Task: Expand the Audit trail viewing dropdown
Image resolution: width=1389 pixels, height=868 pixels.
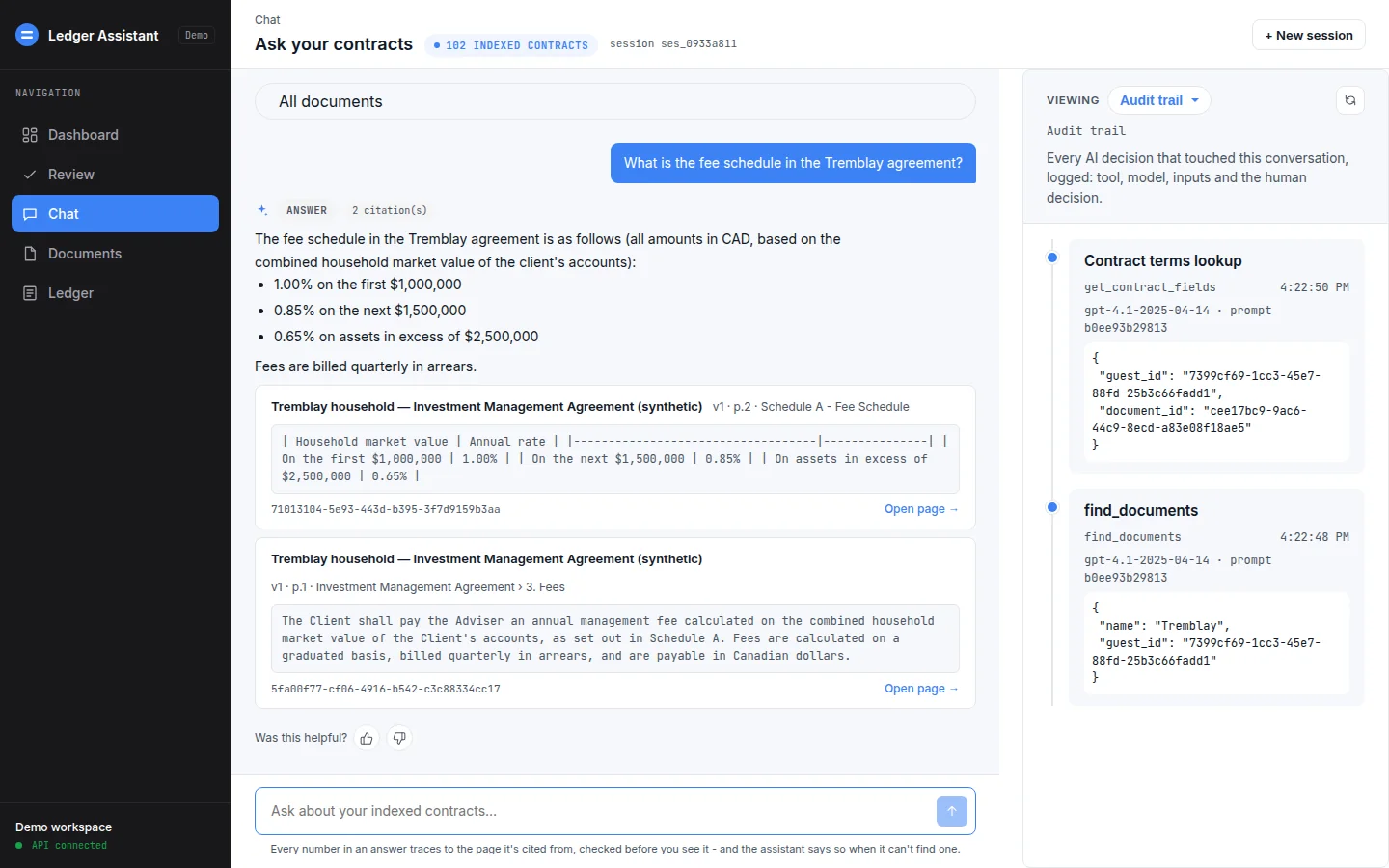Action: [1159, 100]
